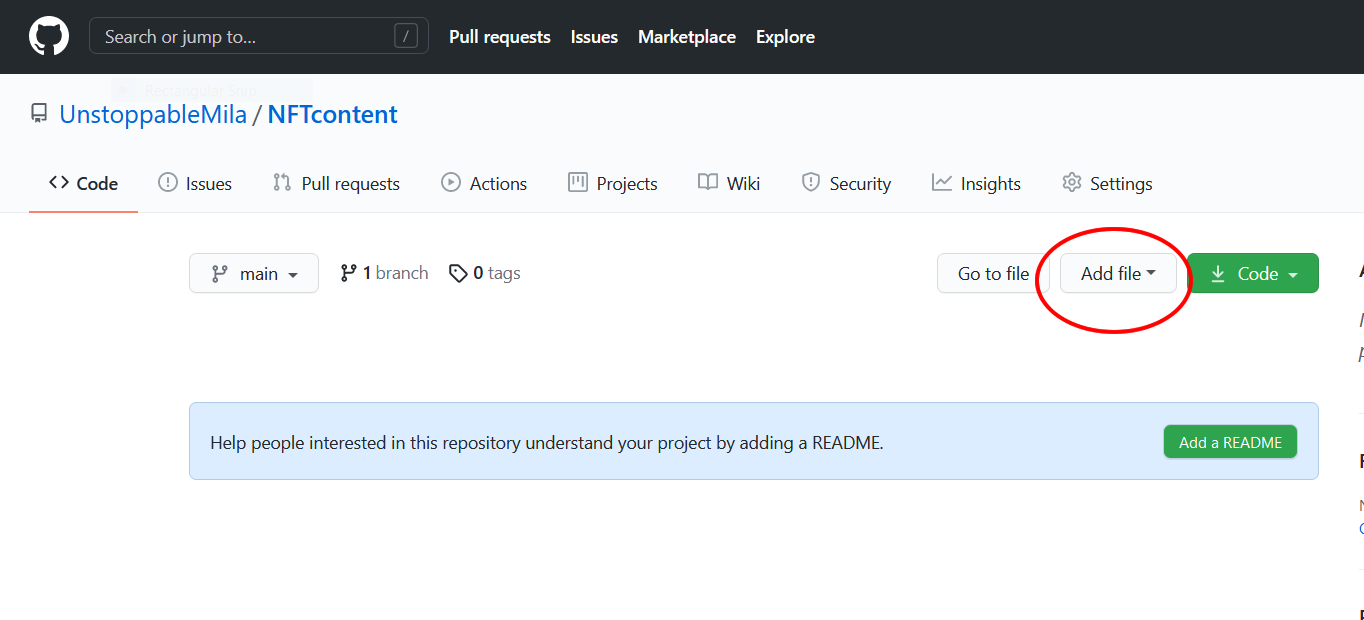Open the UnstoppableMila user profile link
The height and width of the screenshot is (620, 1364).
[153, 114]
